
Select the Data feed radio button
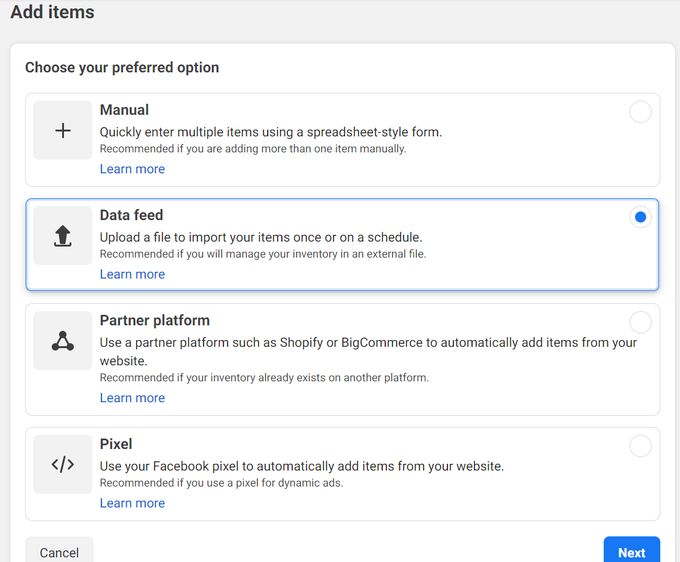640,217
